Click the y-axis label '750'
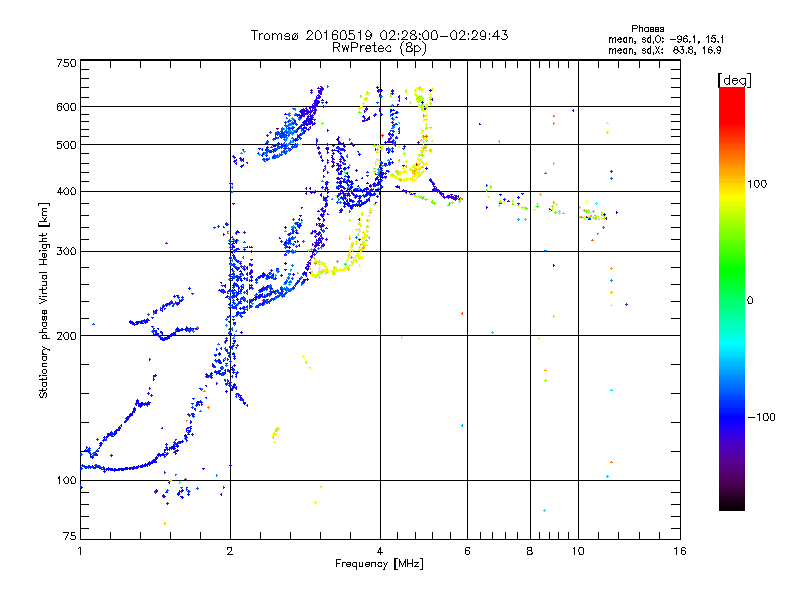Image resolution: width=800 pixels, height=600 pixels. click(66, 63)
